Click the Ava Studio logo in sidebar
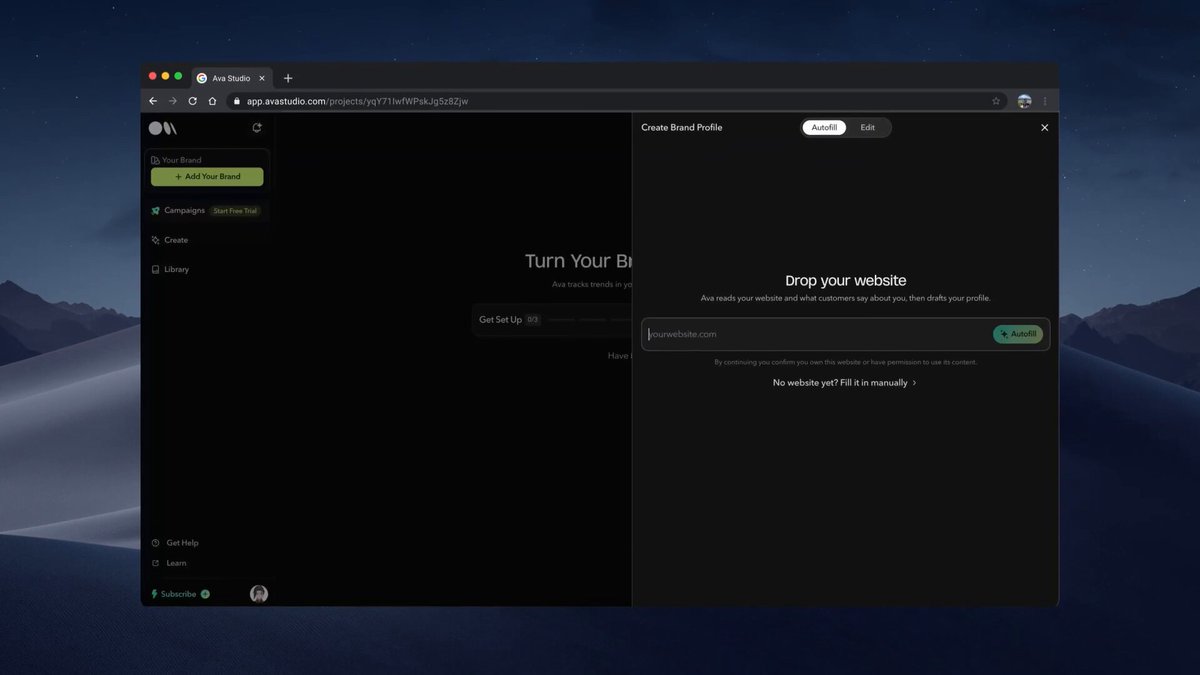Screen dimensions: 1200x675 [162, 128]
